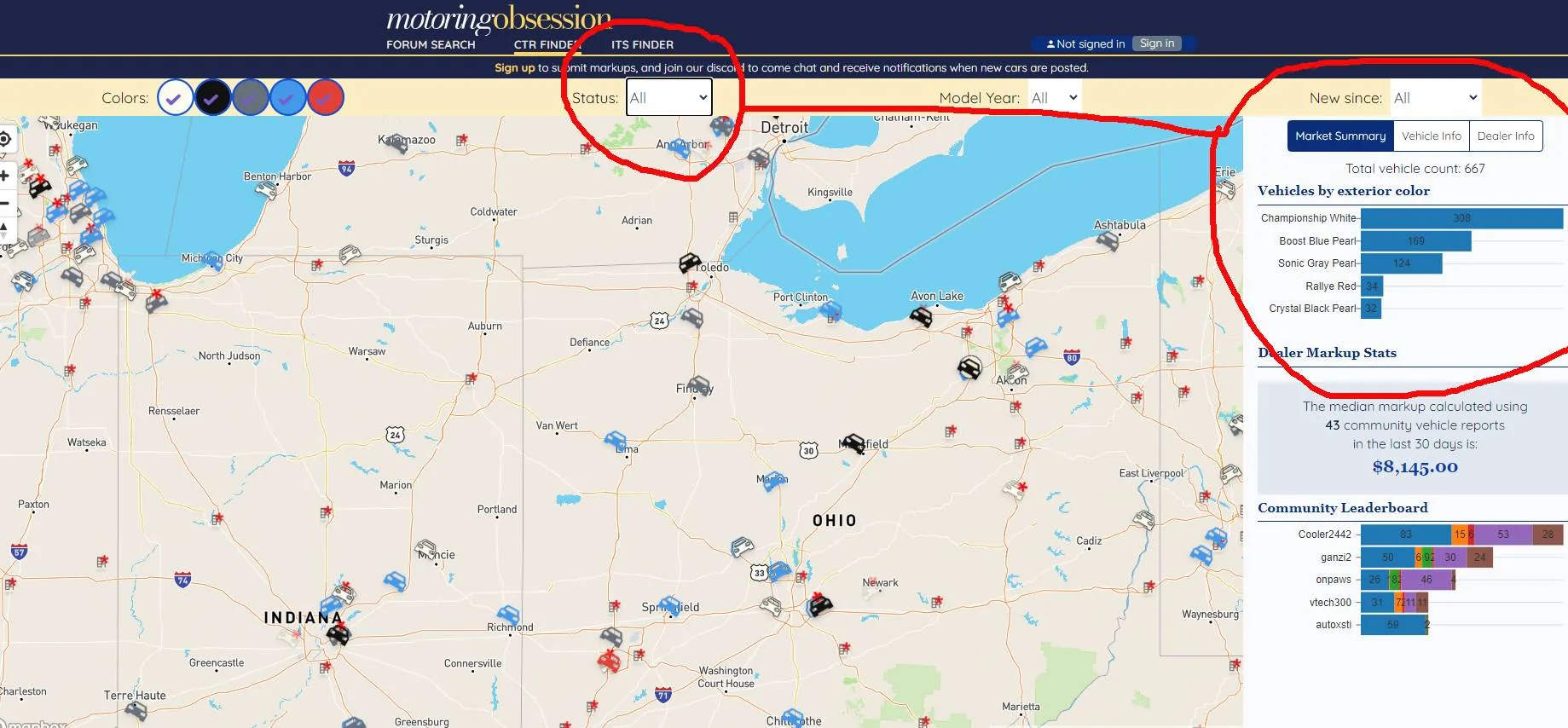Select the red car marker near Washington Court House

click(x=609, y=660)
